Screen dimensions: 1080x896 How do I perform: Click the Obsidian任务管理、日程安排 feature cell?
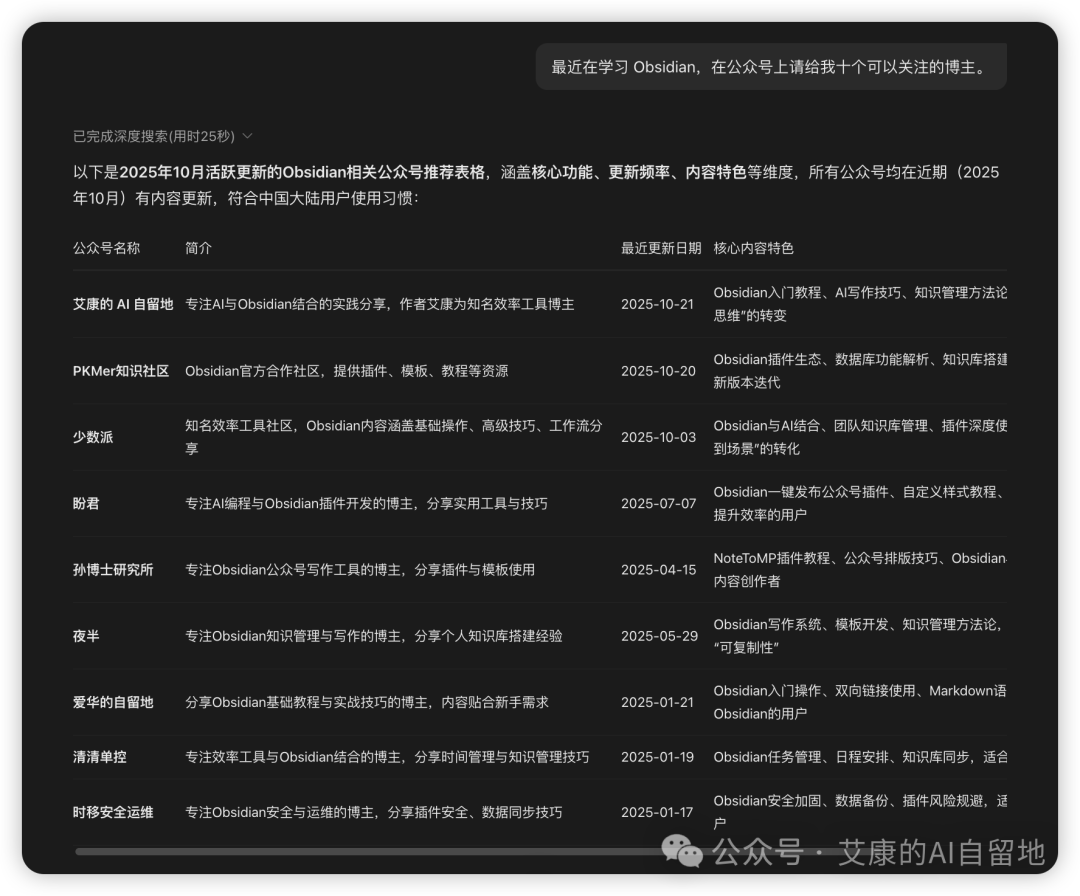860,757
